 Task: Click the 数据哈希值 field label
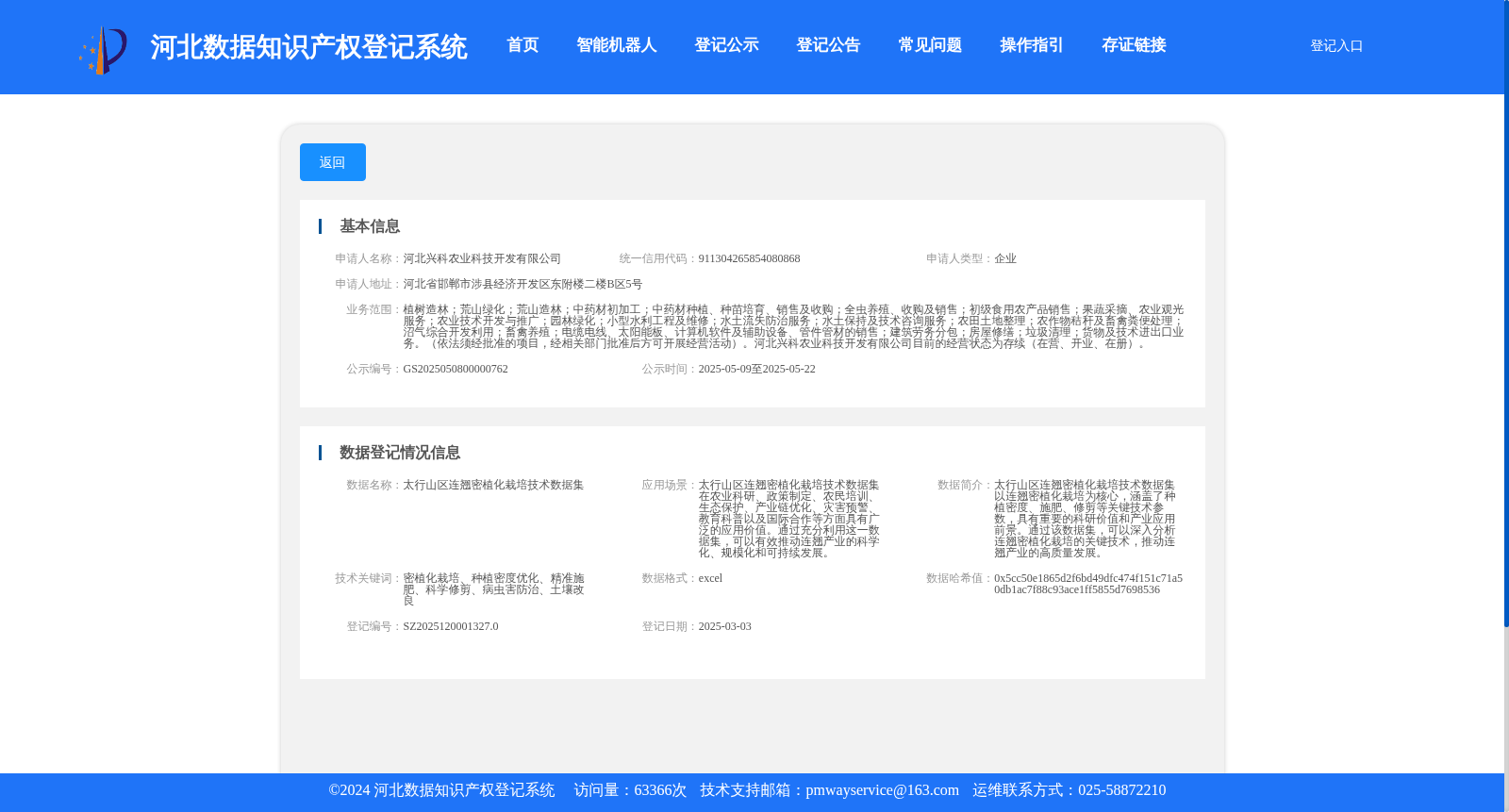959,578
